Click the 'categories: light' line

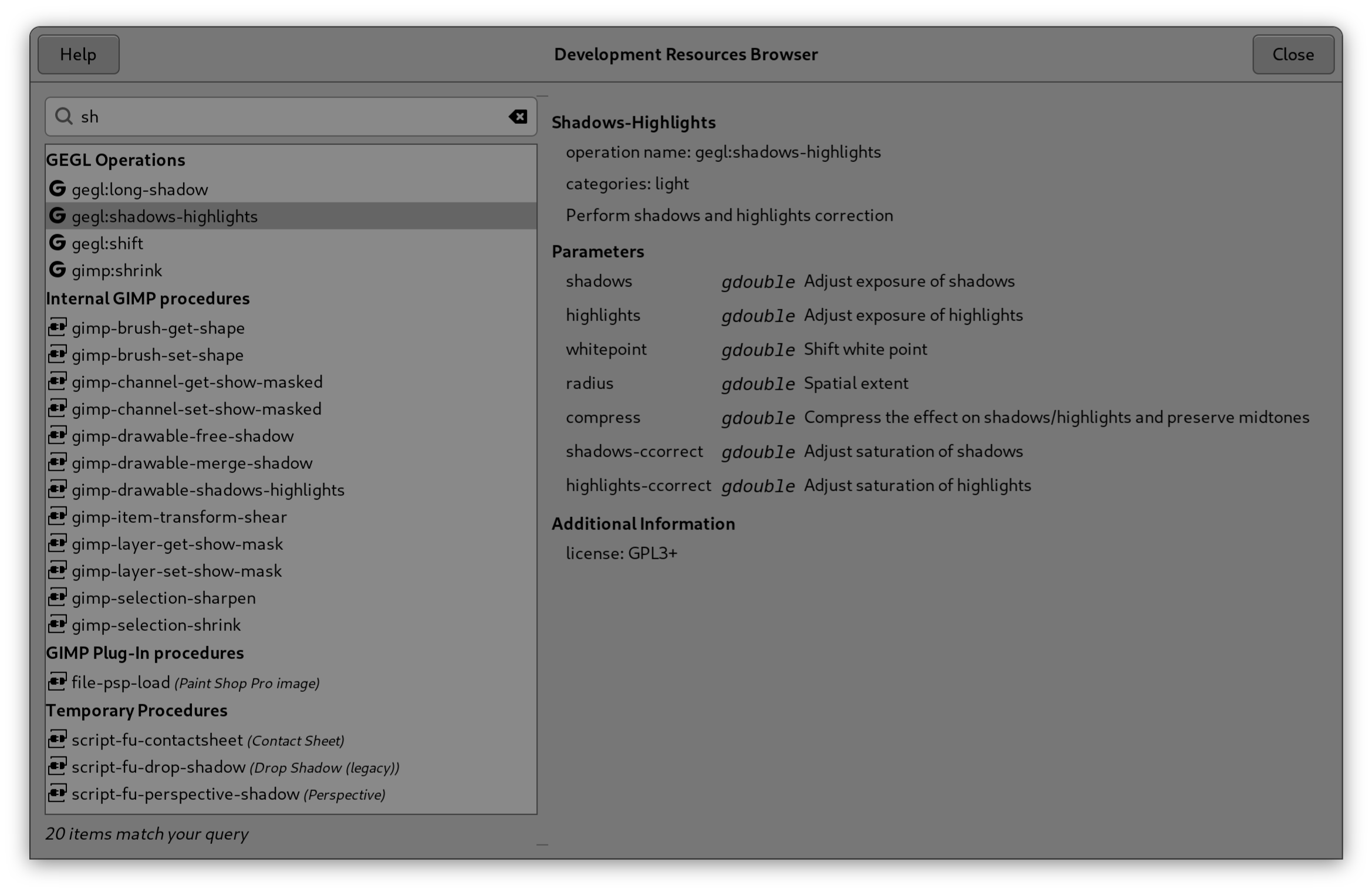tap(627, 184)
